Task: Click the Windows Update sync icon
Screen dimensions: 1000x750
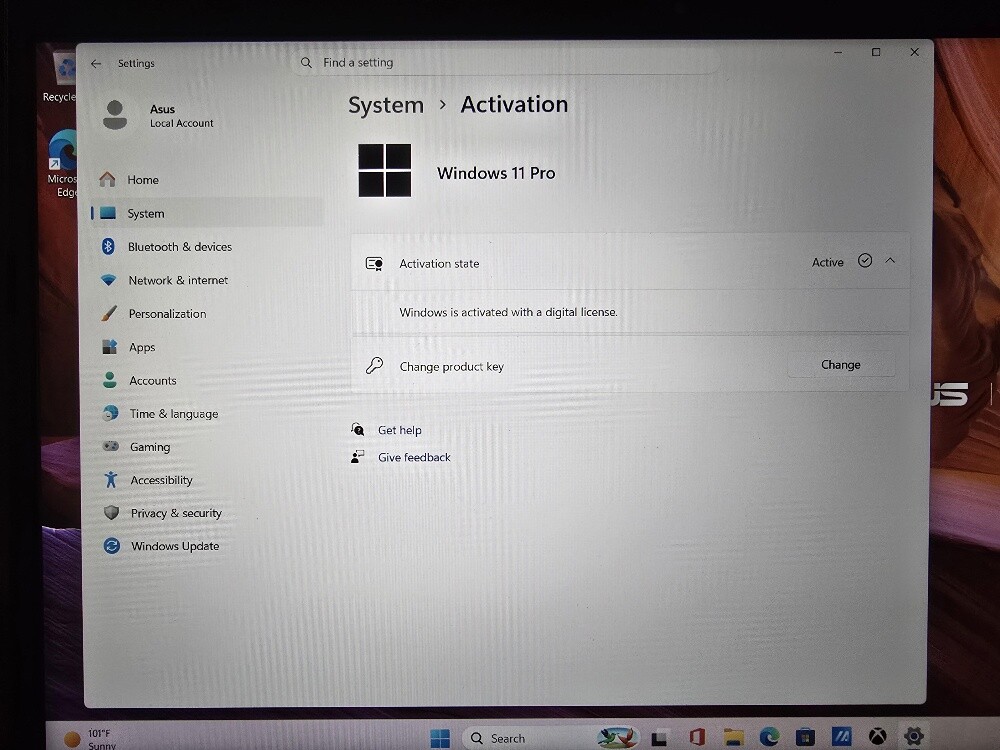Action: click(112, 546)
